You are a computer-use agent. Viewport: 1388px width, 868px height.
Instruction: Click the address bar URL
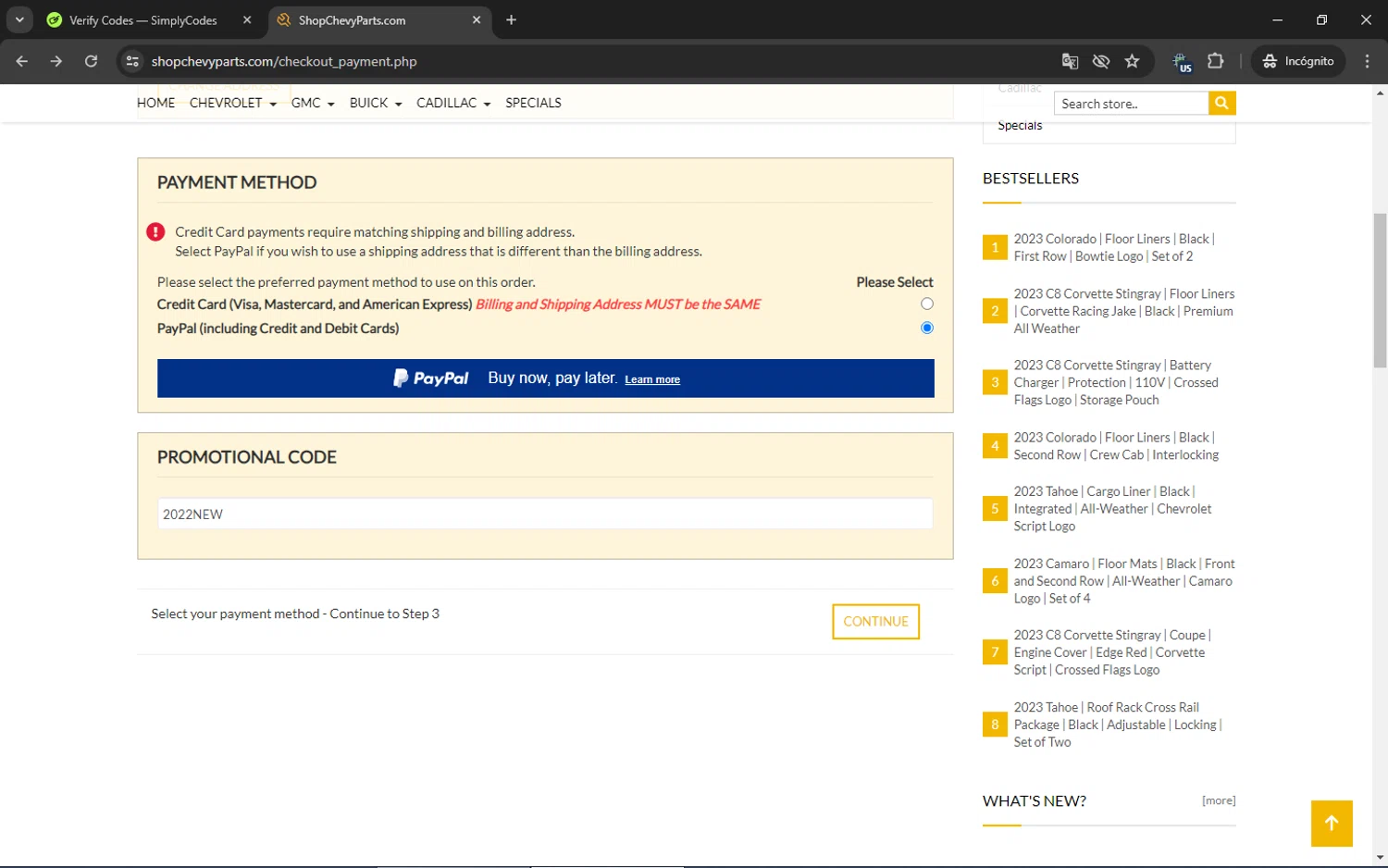click(x=284, y=61)
